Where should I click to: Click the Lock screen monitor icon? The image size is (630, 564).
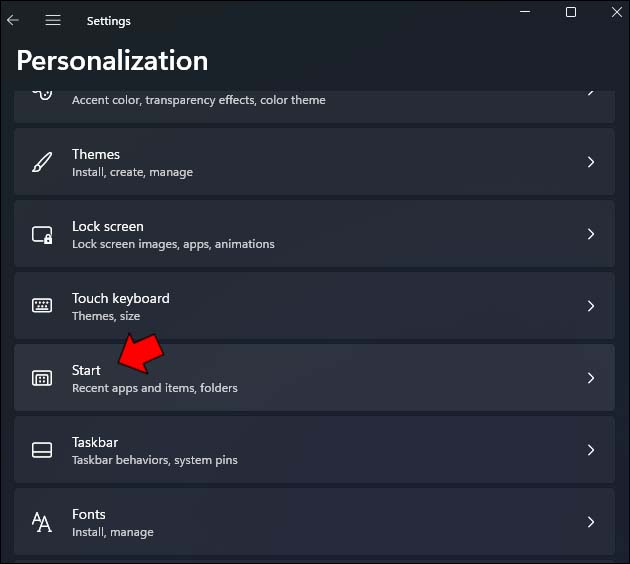42,235
